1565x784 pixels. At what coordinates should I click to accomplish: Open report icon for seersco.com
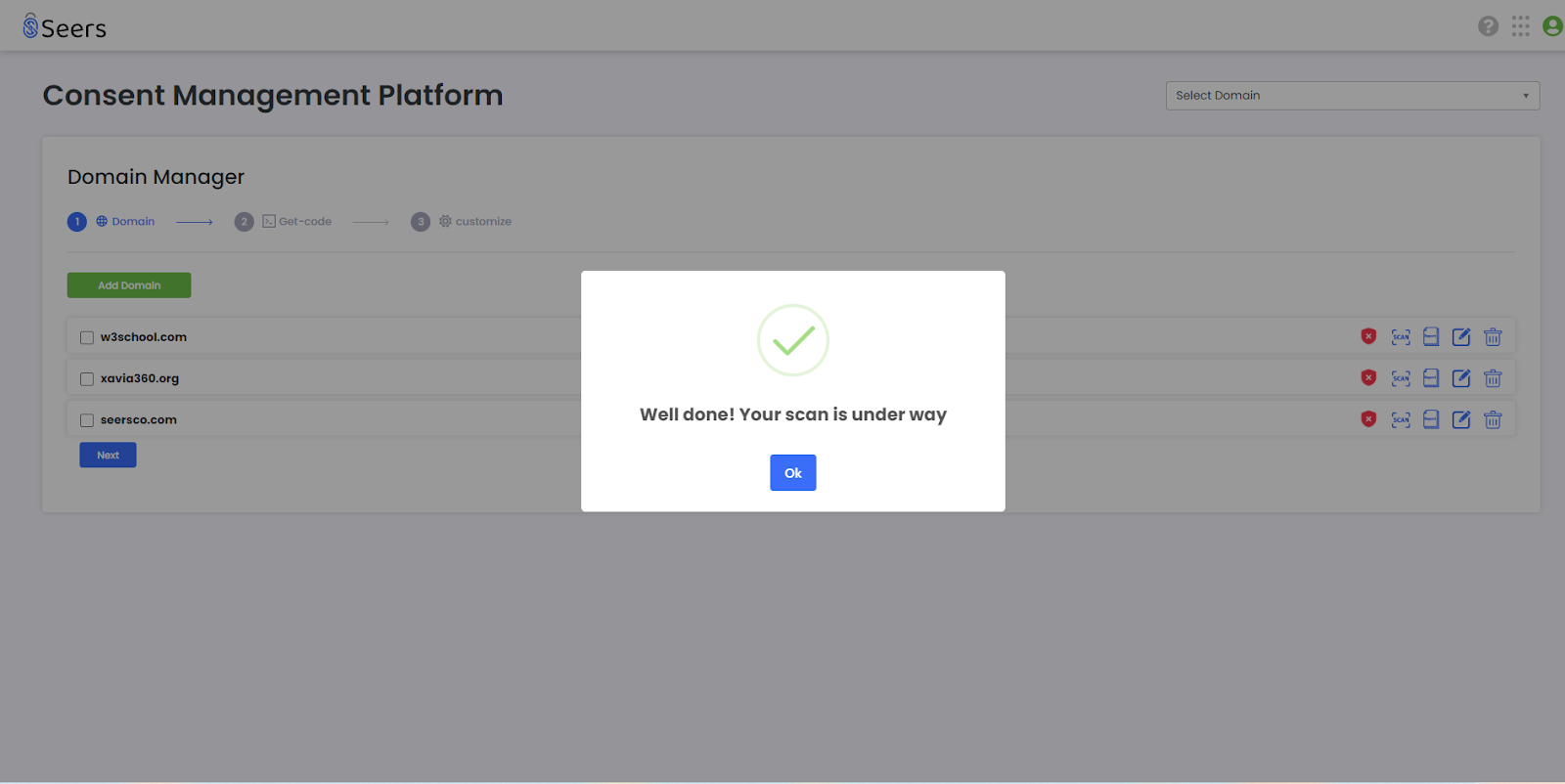click(x=1431, y=419)
